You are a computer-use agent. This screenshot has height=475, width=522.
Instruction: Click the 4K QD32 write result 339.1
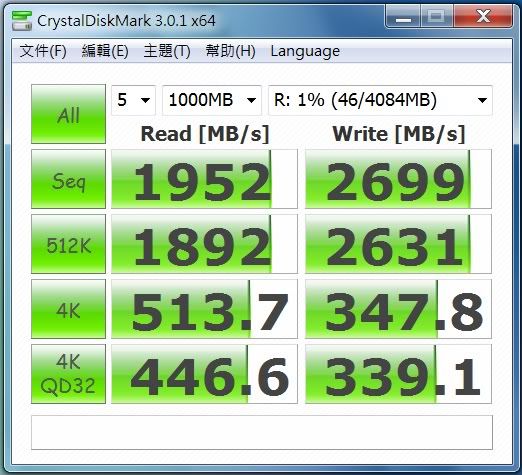tap(398, 374)
